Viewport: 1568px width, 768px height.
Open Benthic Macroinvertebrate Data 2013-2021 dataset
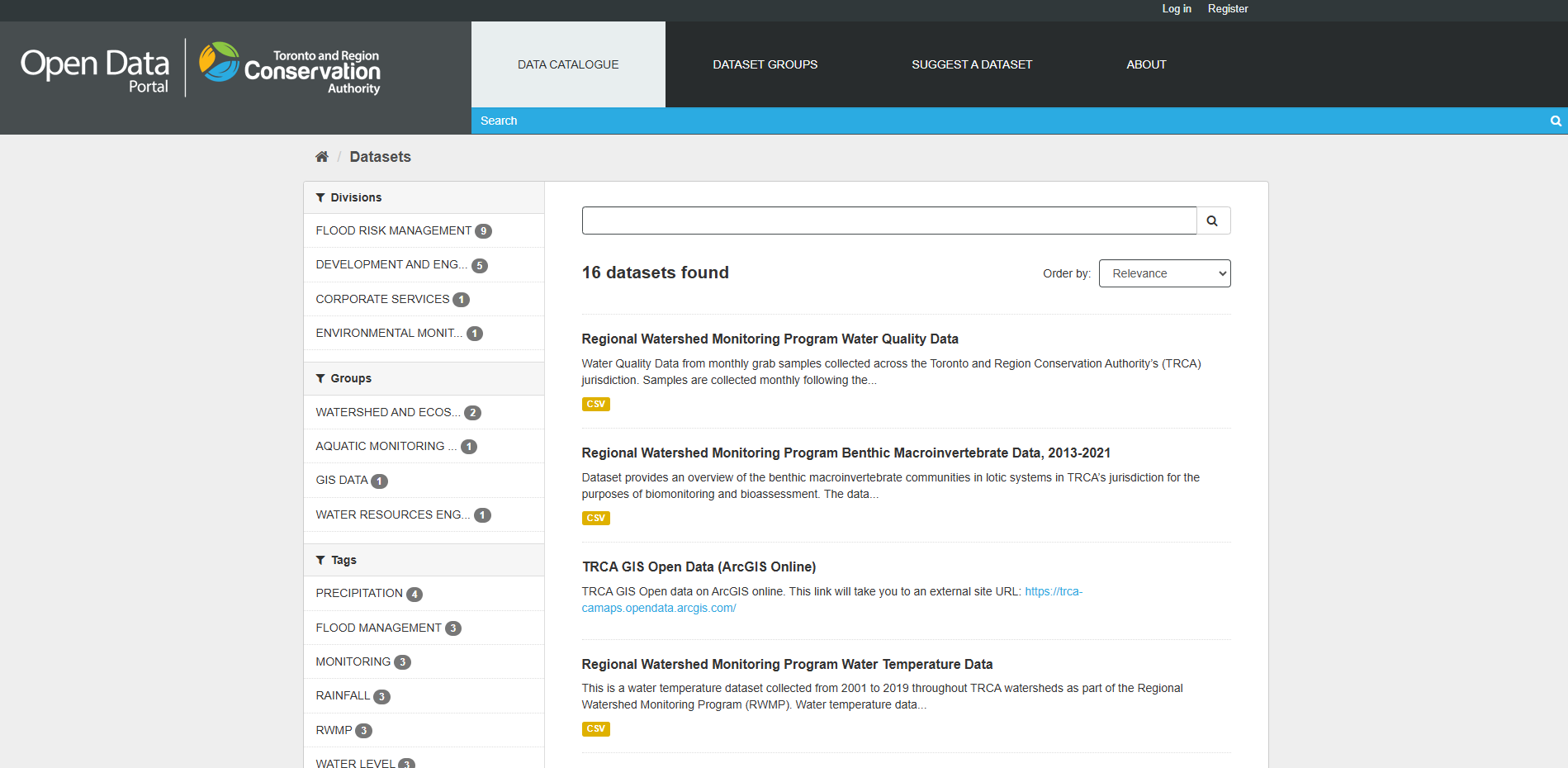(x=846, y=453)
